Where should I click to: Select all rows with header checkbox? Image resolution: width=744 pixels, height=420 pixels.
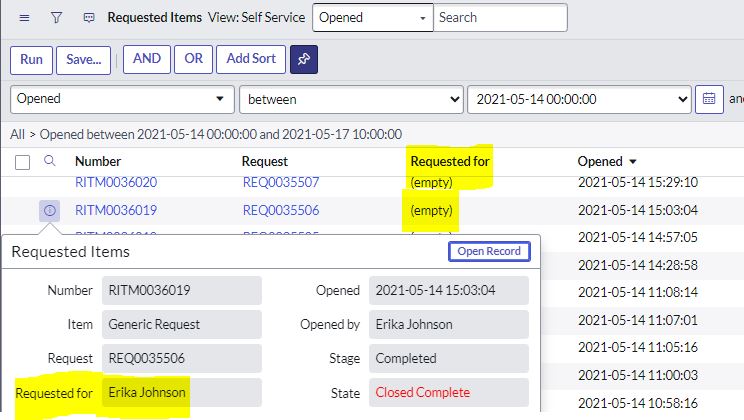pyautogui.click(x=22, y=162)
